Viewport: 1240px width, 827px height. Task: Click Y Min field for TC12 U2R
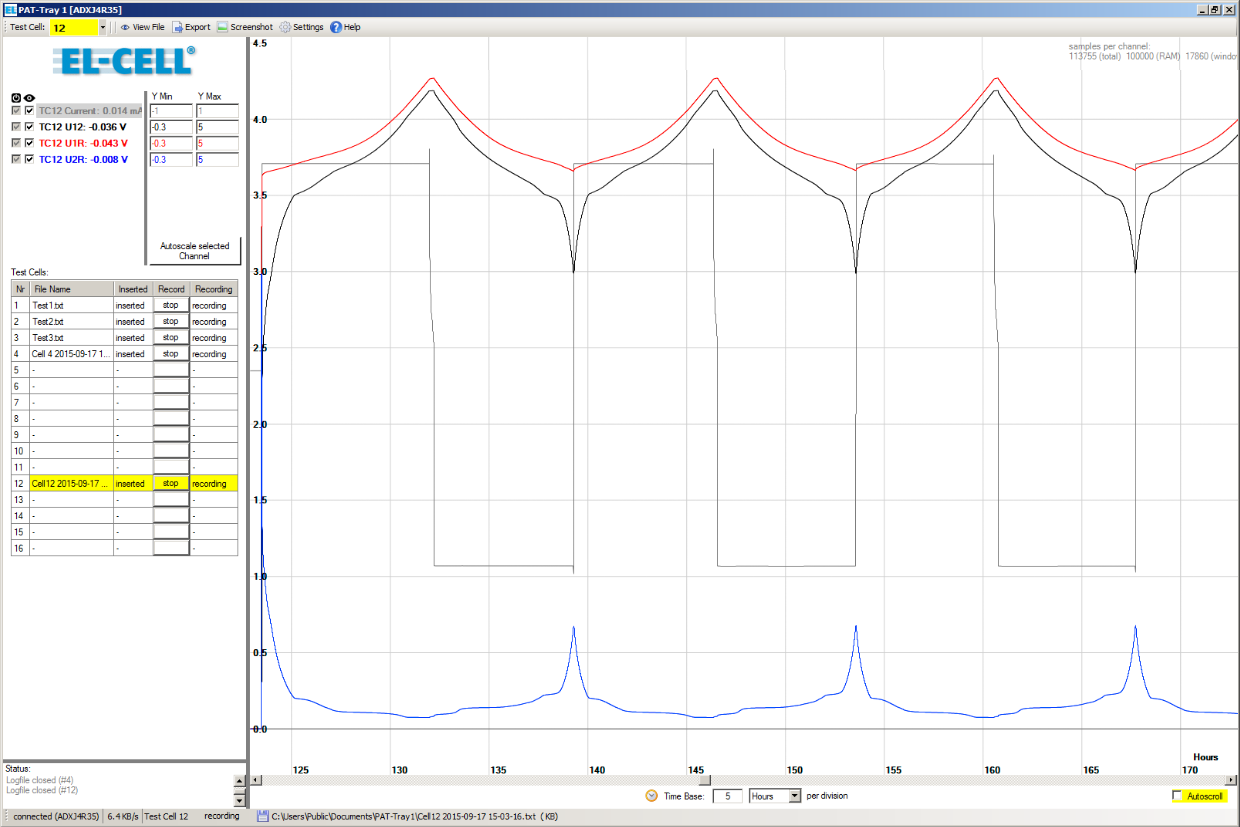pos(170,160)
